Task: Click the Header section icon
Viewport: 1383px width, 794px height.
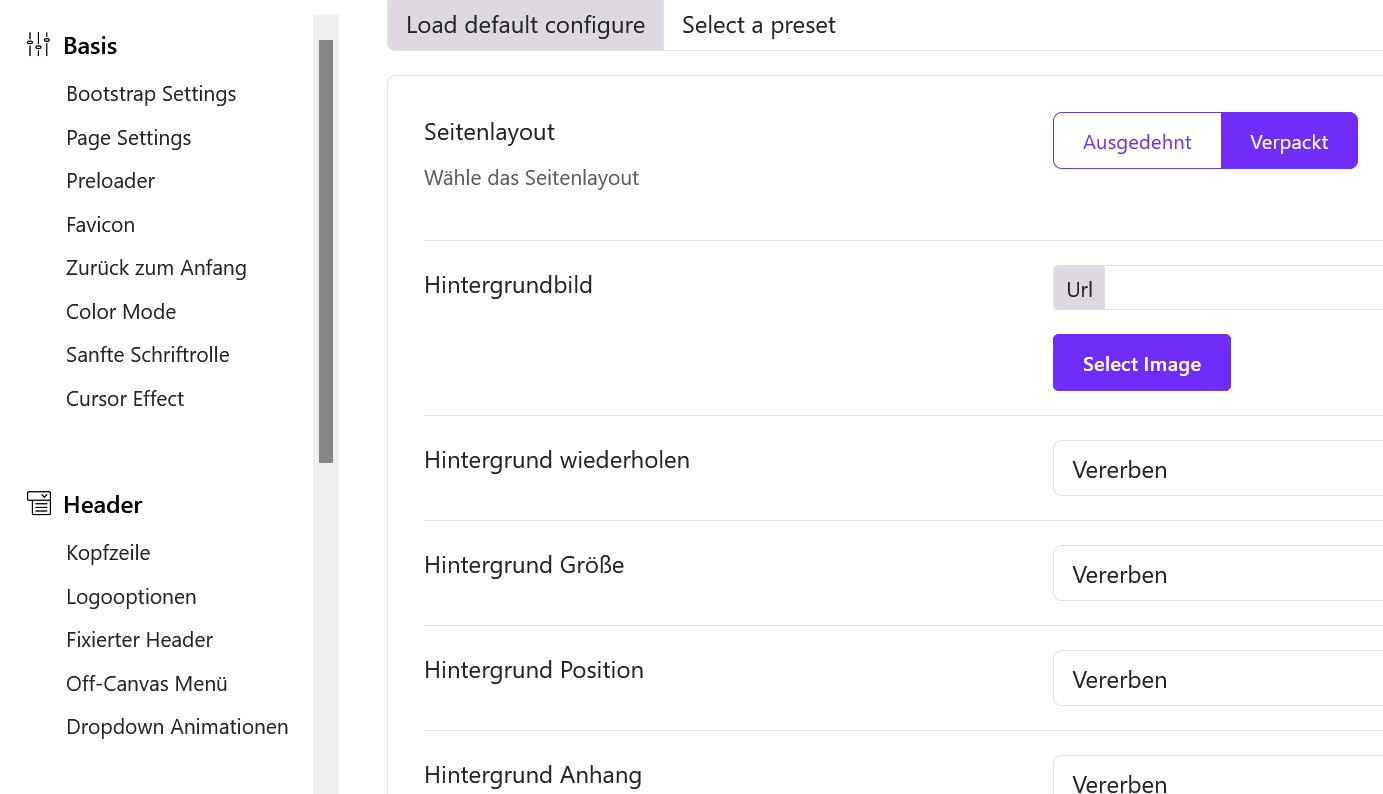Action: [39, 503]
